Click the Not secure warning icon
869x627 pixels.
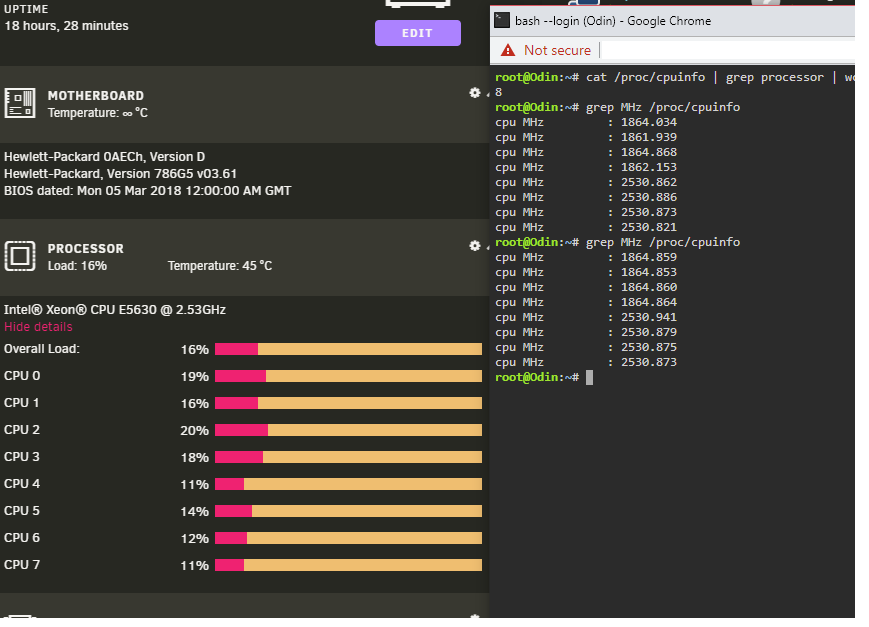508,50
